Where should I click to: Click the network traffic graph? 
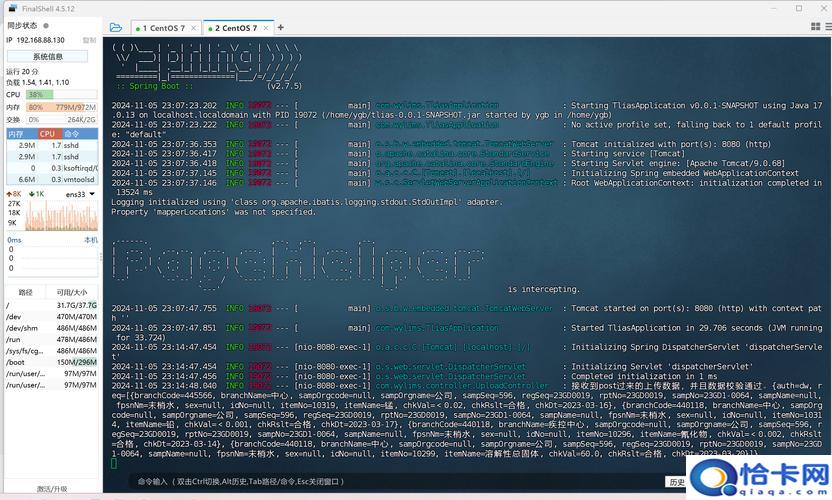[x=61, y=215]
